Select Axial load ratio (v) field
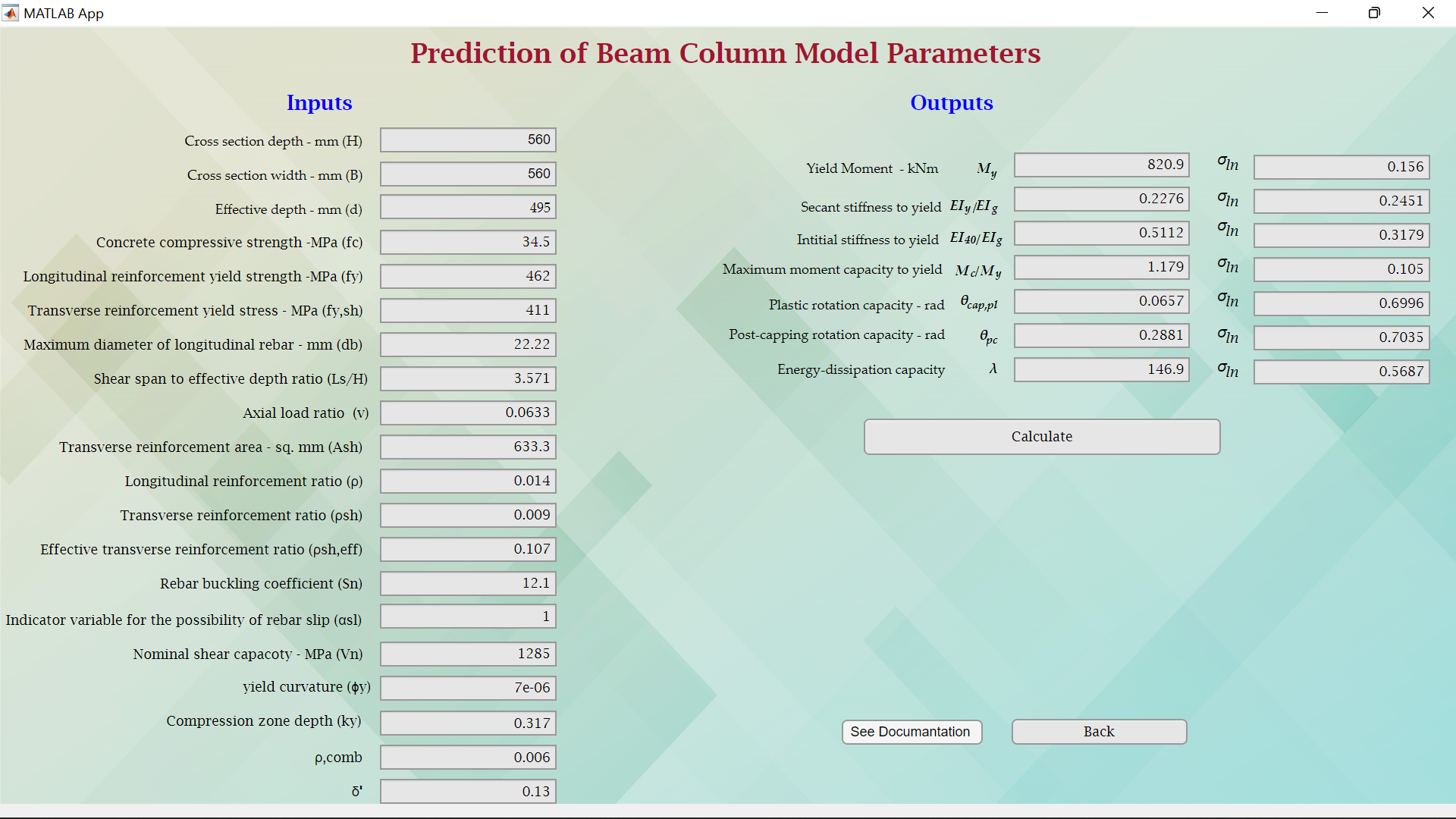 pyautogui.click(x=468, y=413)
